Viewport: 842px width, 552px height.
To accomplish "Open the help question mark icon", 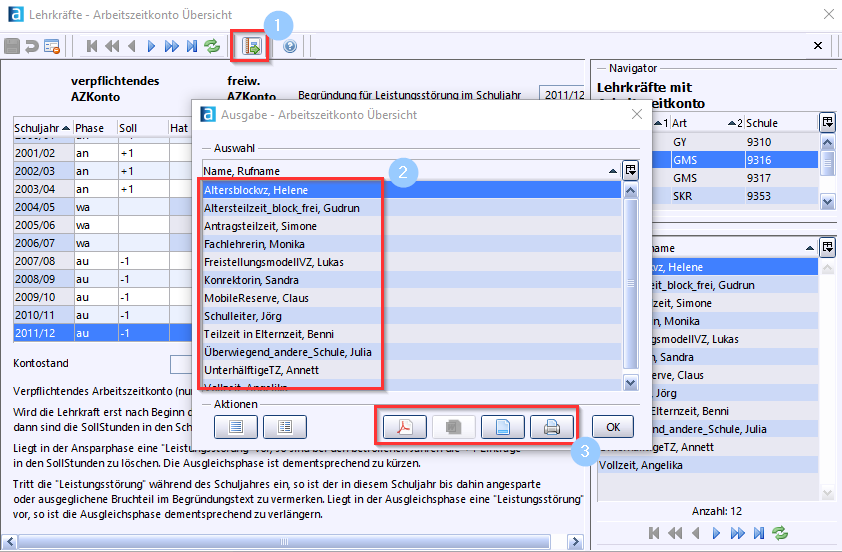I will point(290,47).
